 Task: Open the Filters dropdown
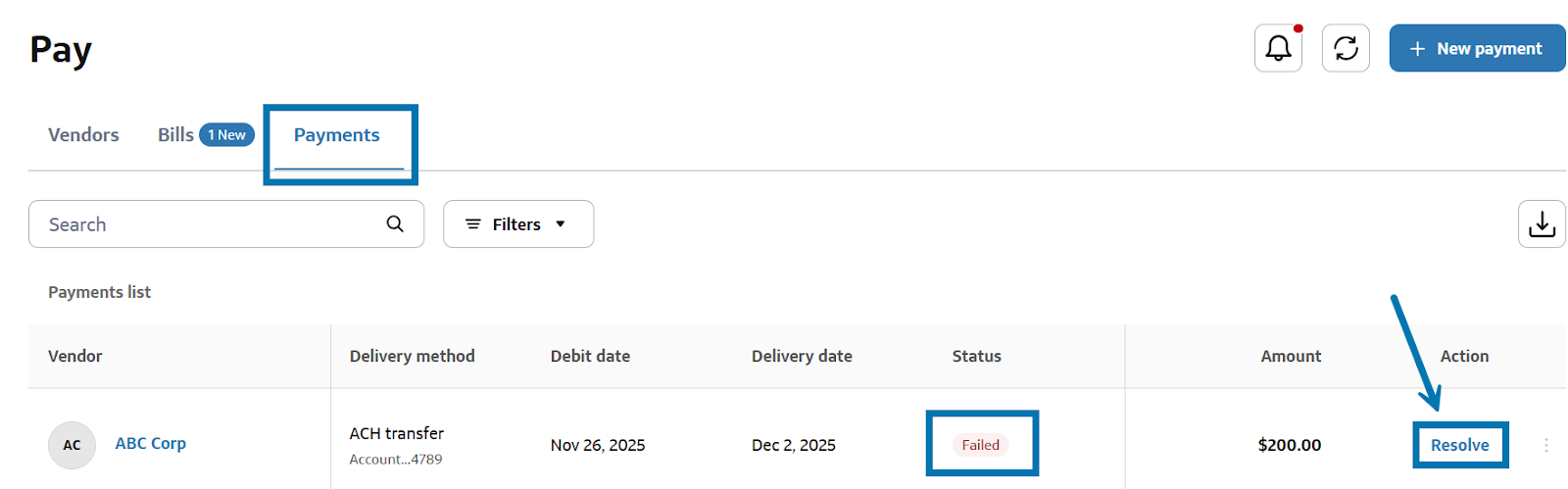[517, 224]
